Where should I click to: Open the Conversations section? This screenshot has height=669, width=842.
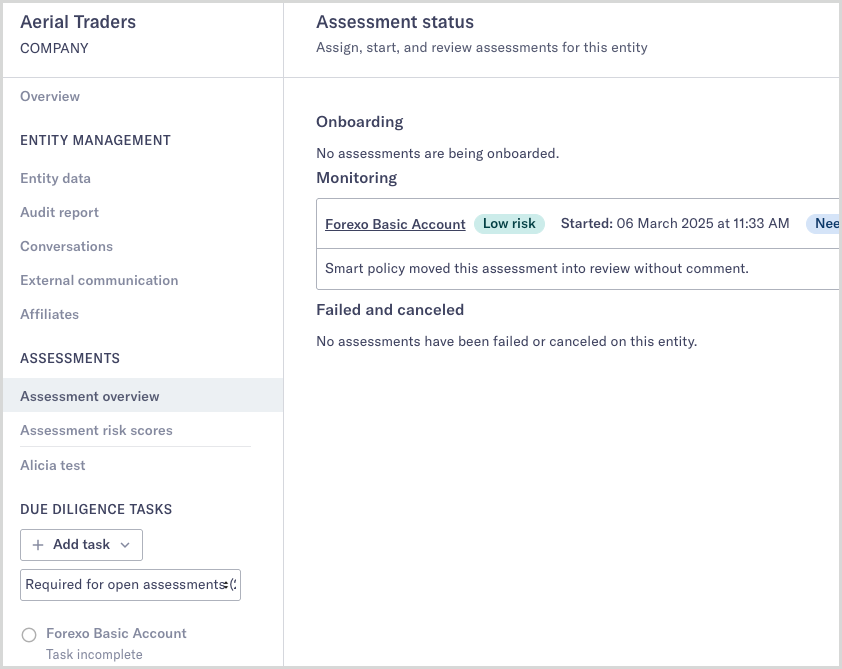click(66, 246)
